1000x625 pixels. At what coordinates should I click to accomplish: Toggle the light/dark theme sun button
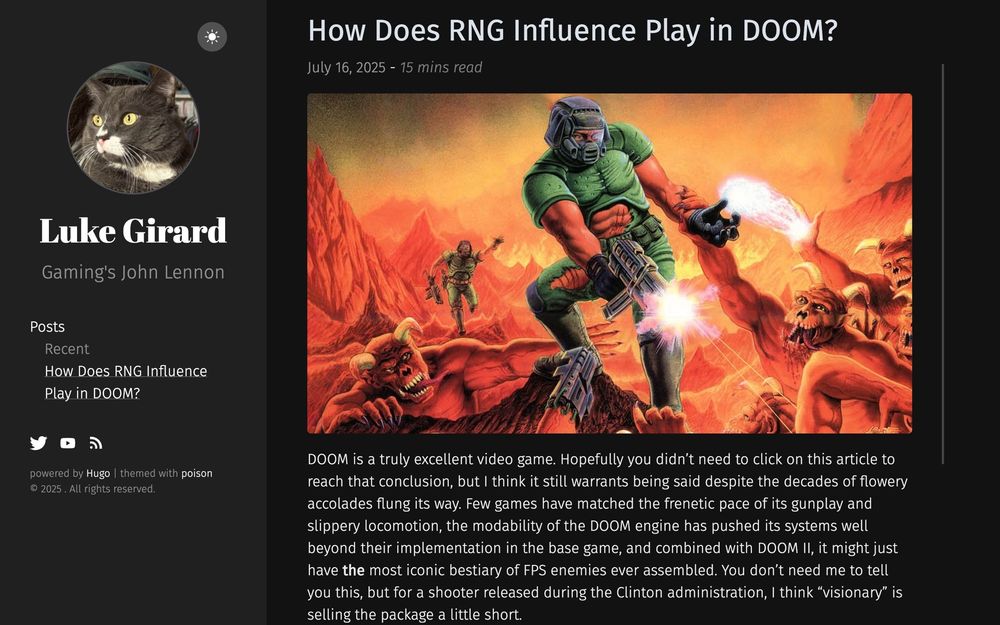point(212,37)
